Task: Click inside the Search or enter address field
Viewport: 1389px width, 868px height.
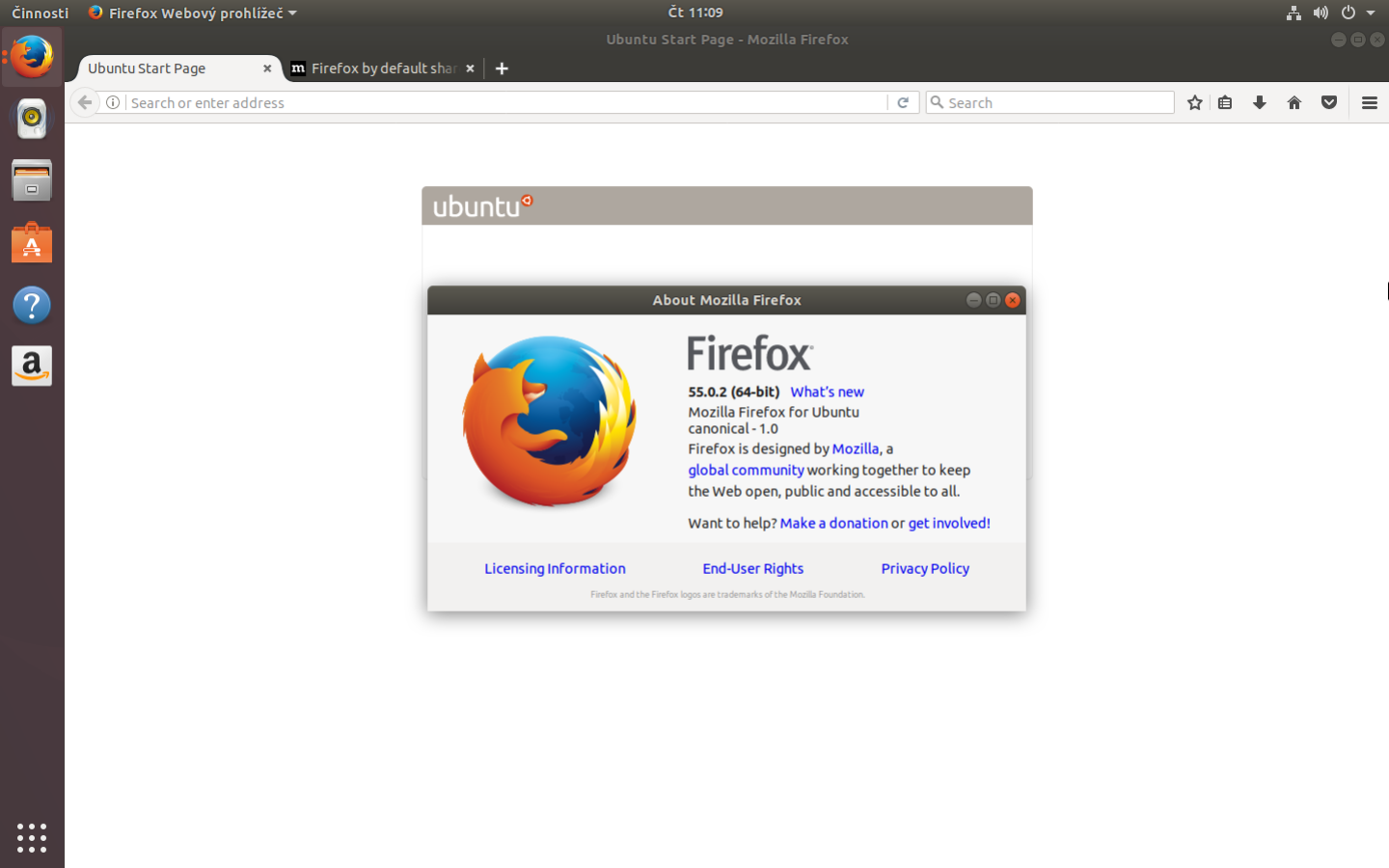Action: point(482,102)
